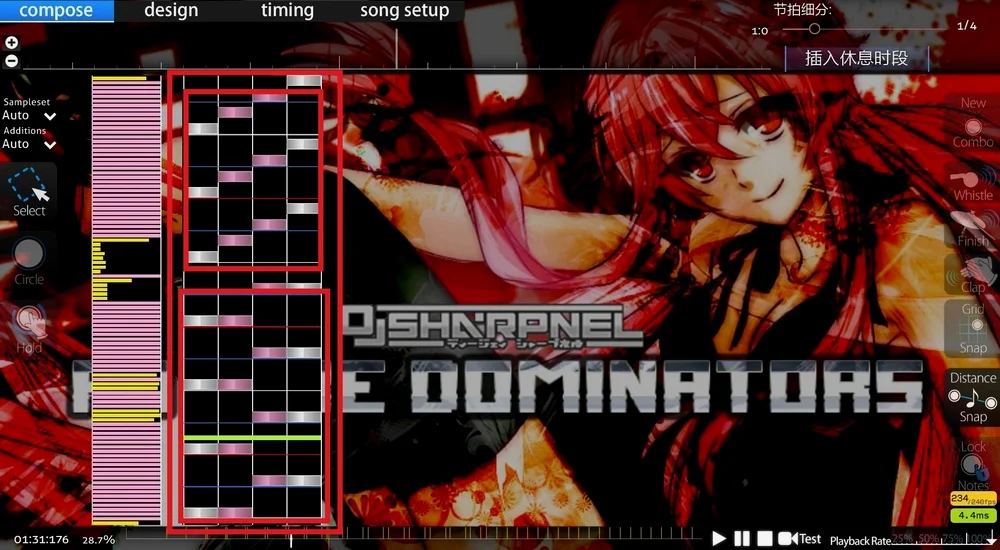The image size is (1000, 550).
Task: Activate the Select tool
Action: point(29,191)
